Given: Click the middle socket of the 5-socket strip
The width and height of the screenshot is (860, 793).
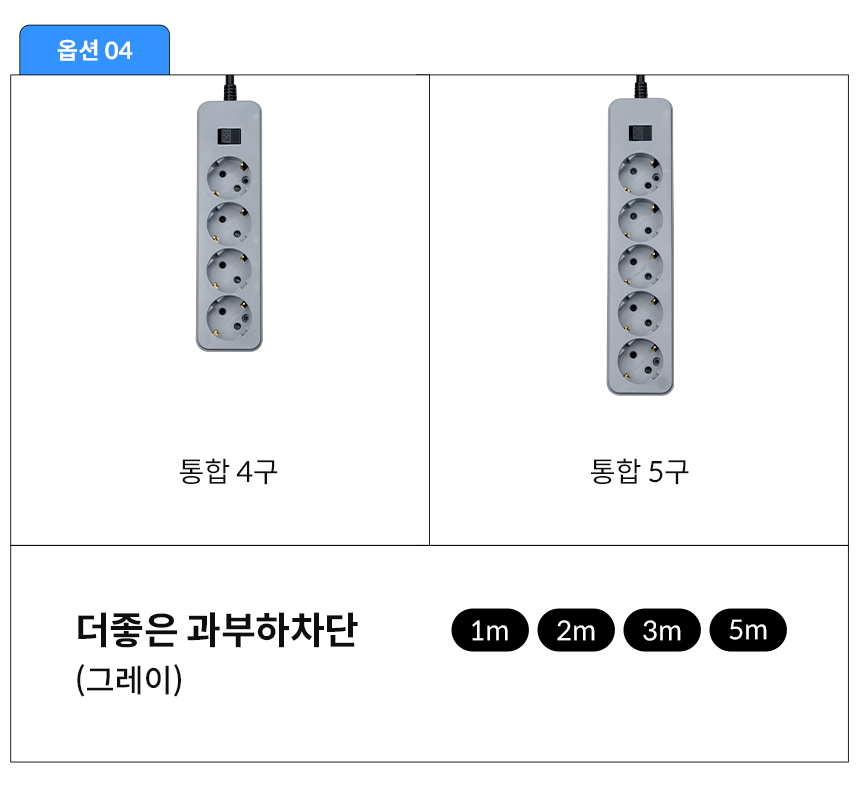Looking at the screenshot, I should (x=640, y=266).
